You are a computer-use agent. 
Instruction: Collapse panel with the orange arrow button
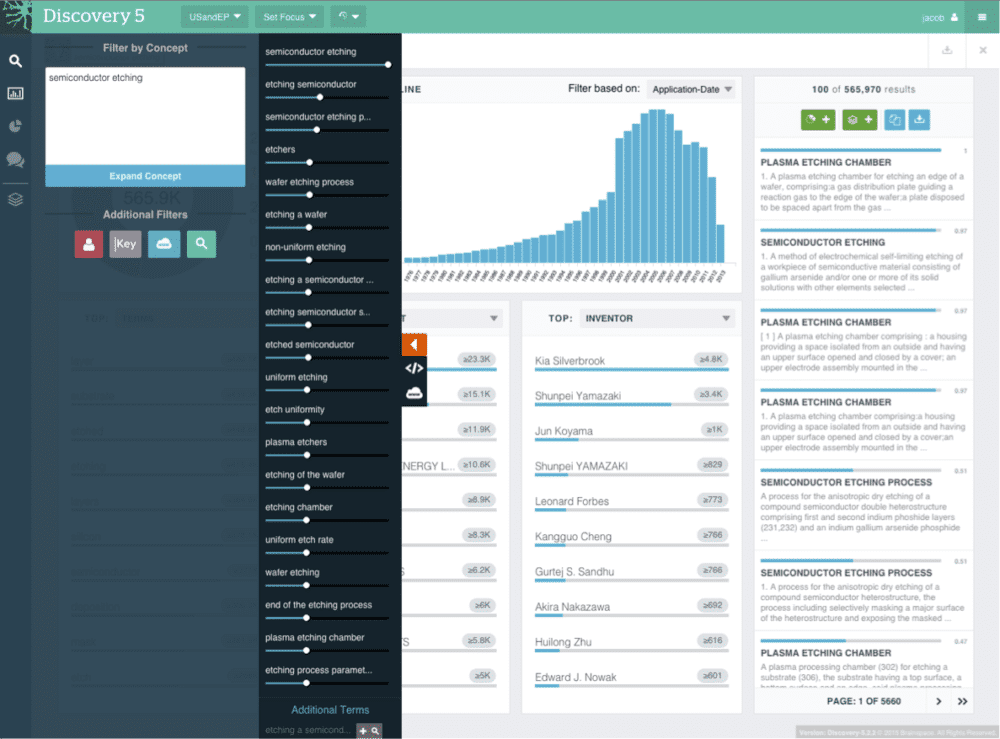pos(414,345)
